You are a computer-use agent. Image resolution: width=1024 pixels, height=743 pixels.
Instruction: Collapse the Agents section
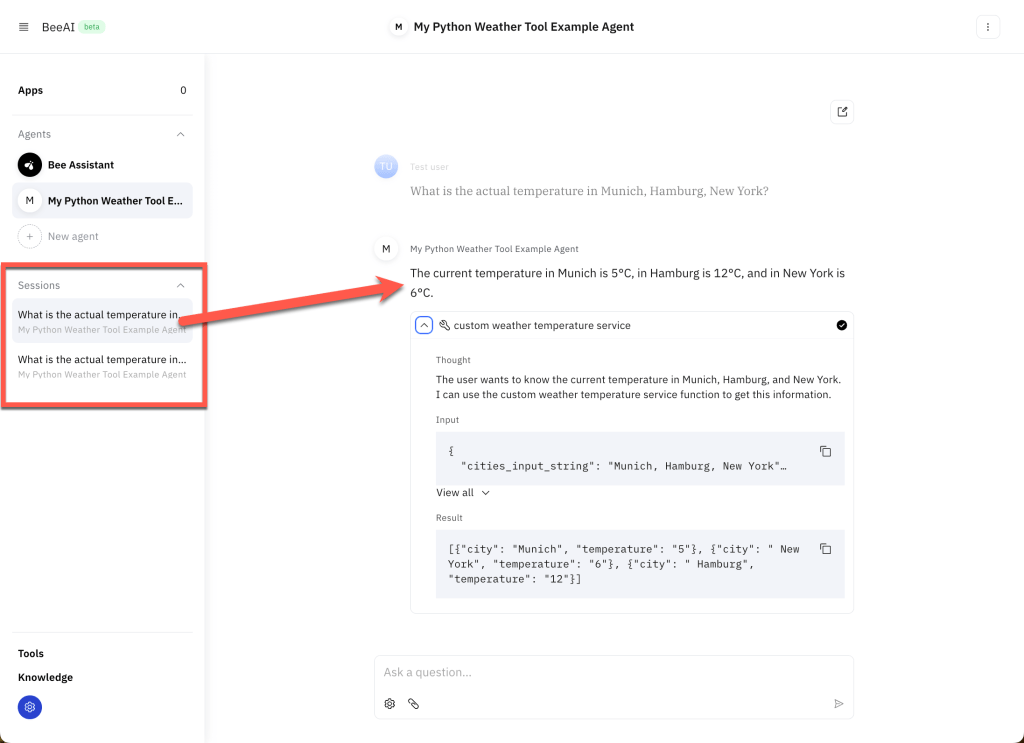click(180, 134)
